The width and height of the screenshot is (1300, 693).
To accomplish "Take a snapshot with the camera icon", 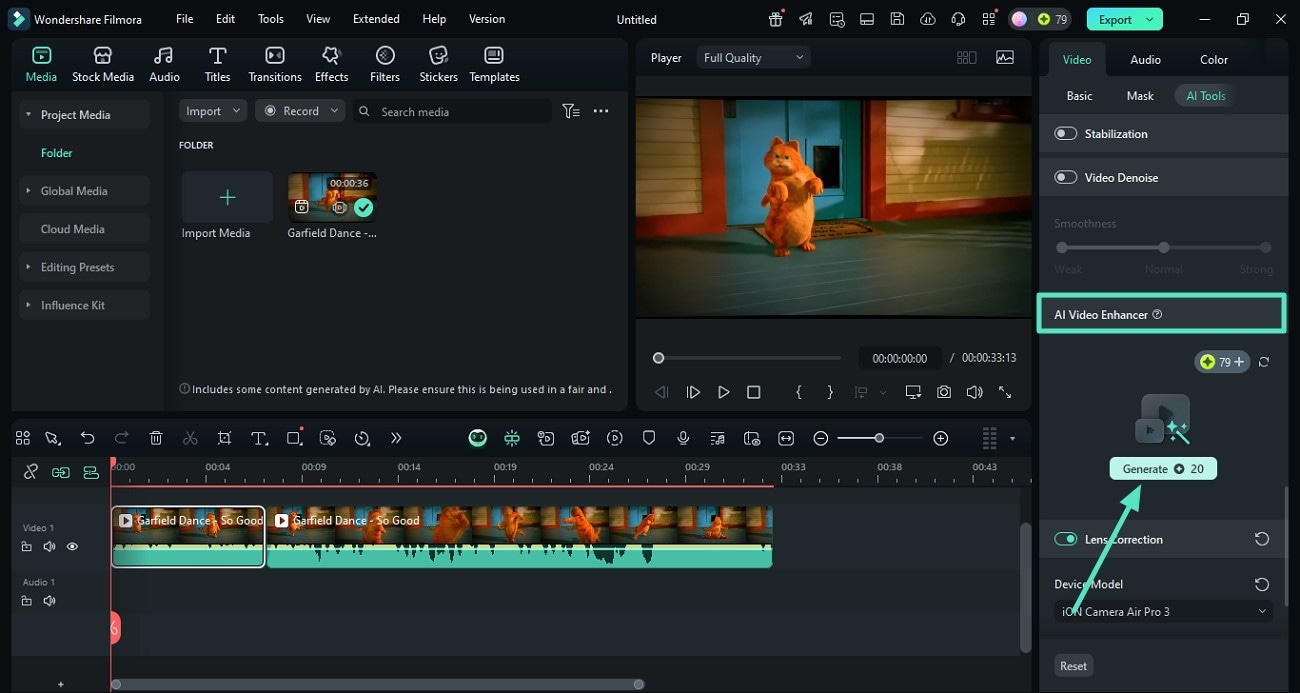I will 944,392.
